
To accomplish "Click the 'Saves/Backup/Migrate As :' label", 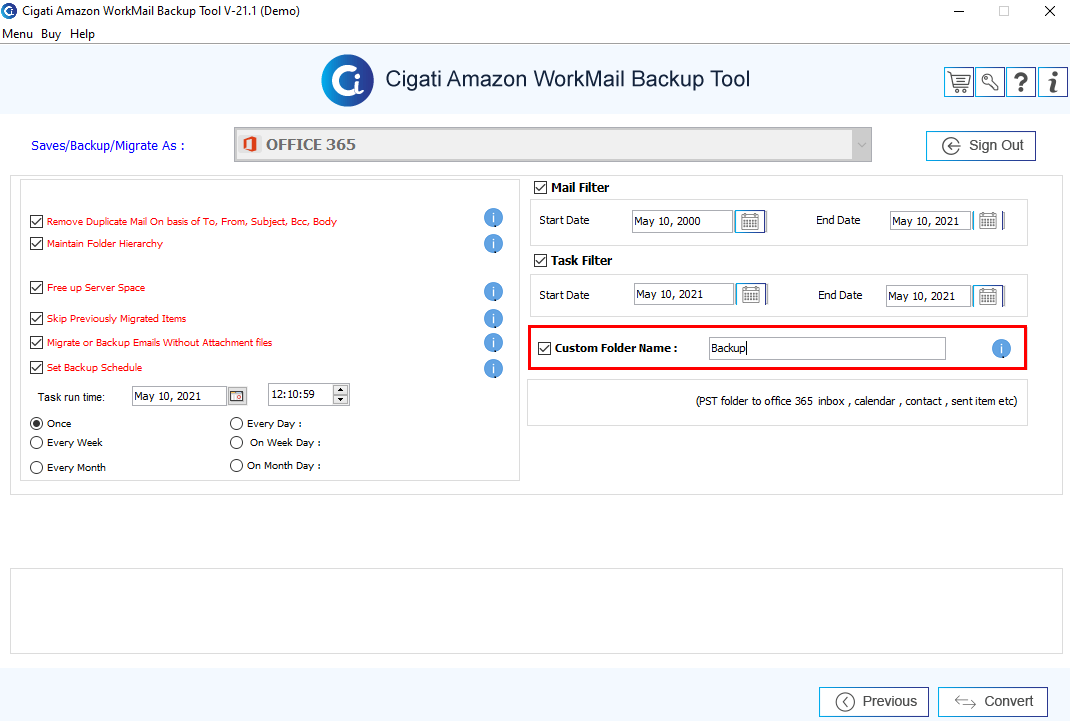I will point(108,146).
